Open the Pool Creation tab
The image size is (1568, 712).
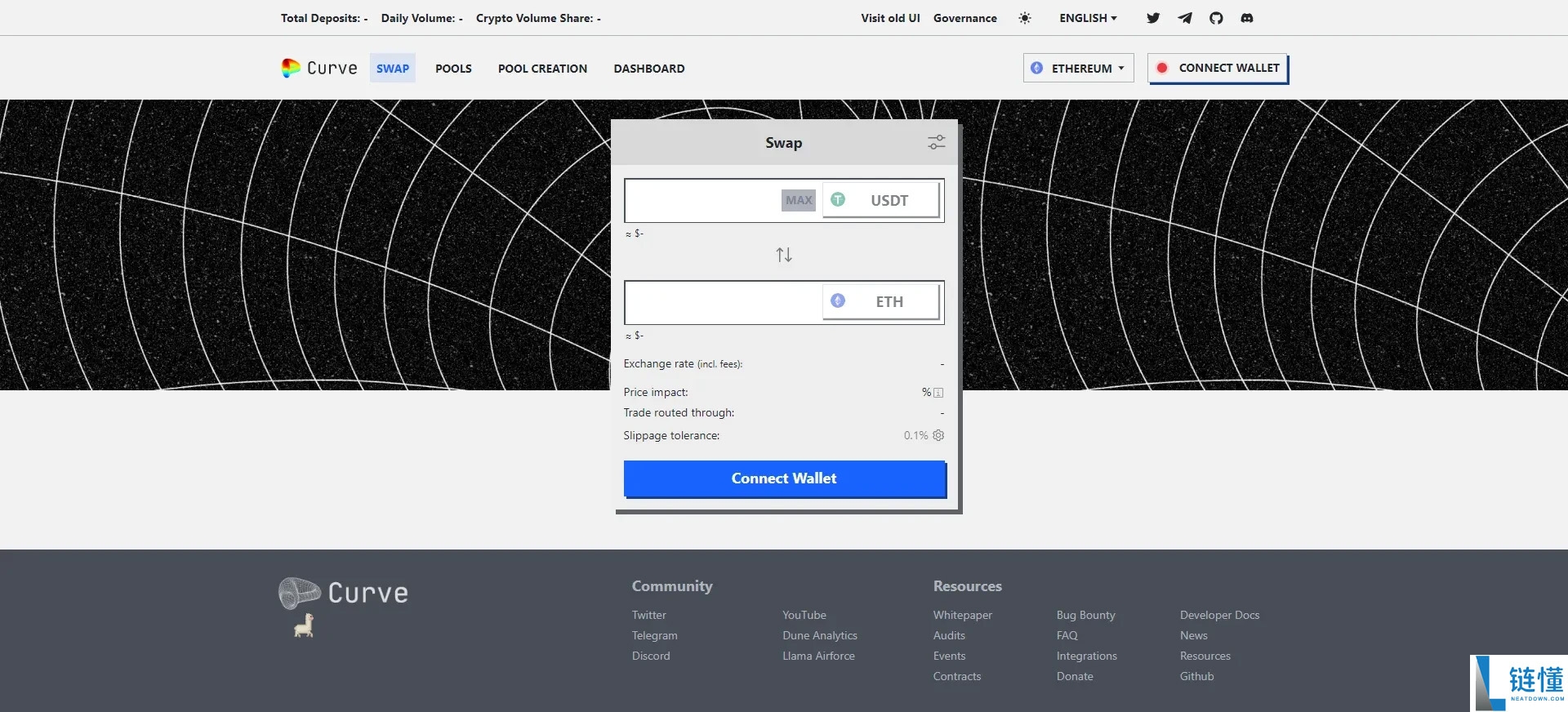click(x=542, y=69)
